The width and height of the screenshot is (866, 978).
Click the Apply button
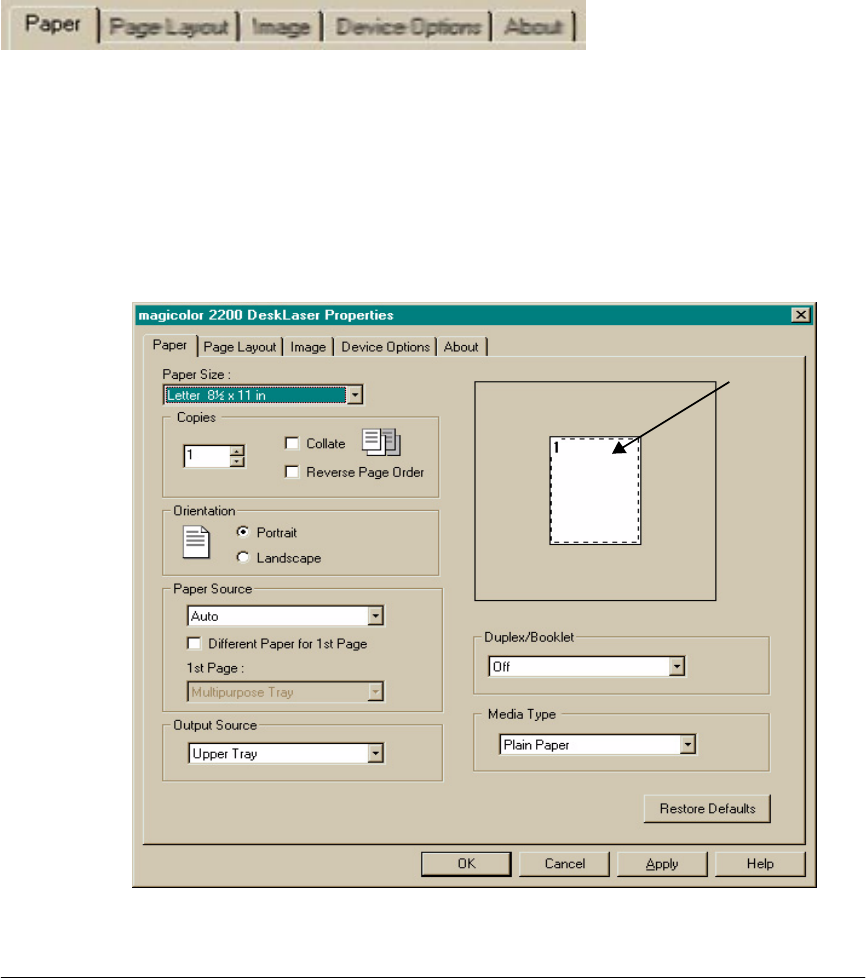662,864
